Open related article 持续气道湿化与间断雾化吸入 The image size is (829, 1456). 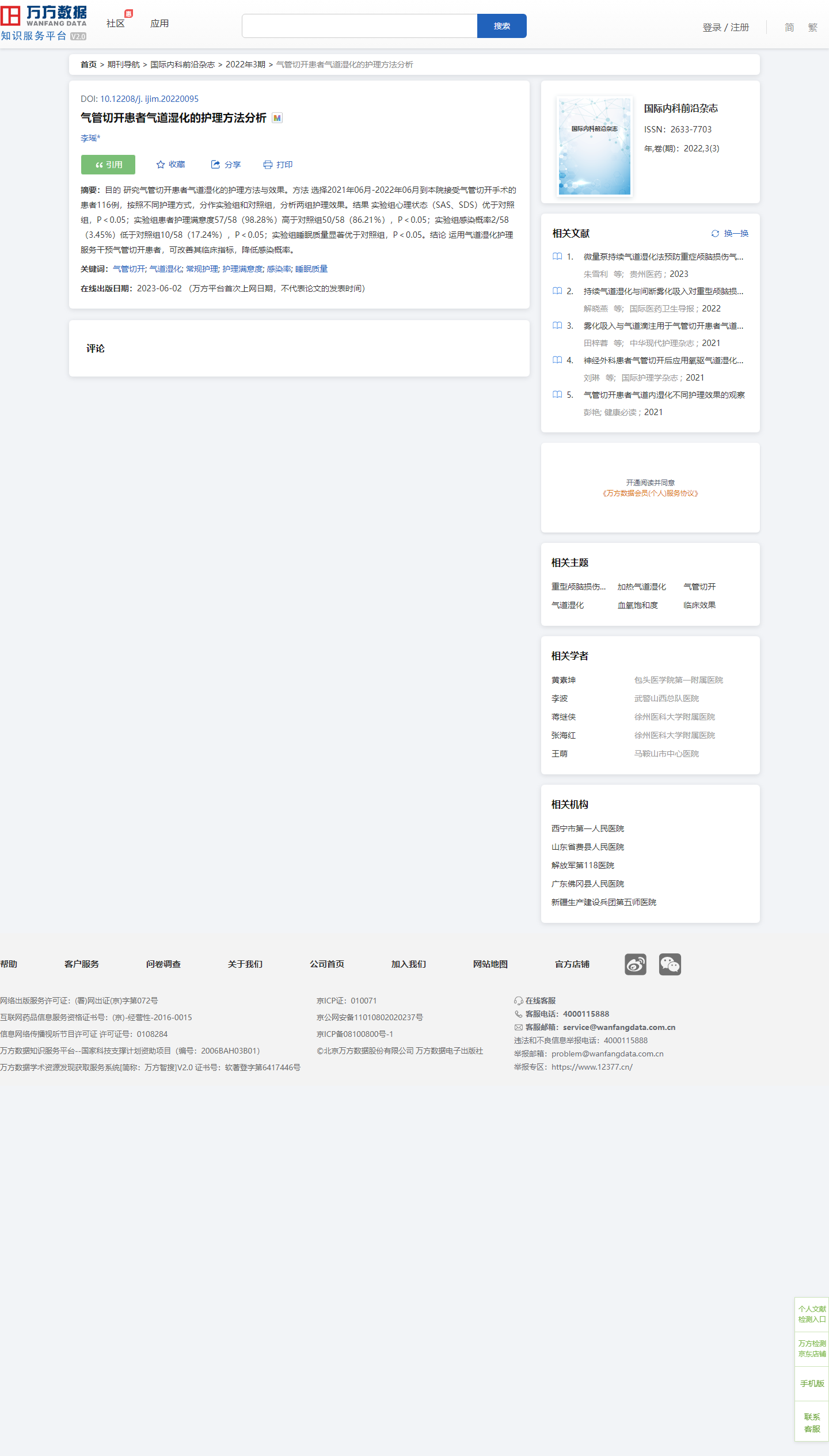(x=663, y=291)
